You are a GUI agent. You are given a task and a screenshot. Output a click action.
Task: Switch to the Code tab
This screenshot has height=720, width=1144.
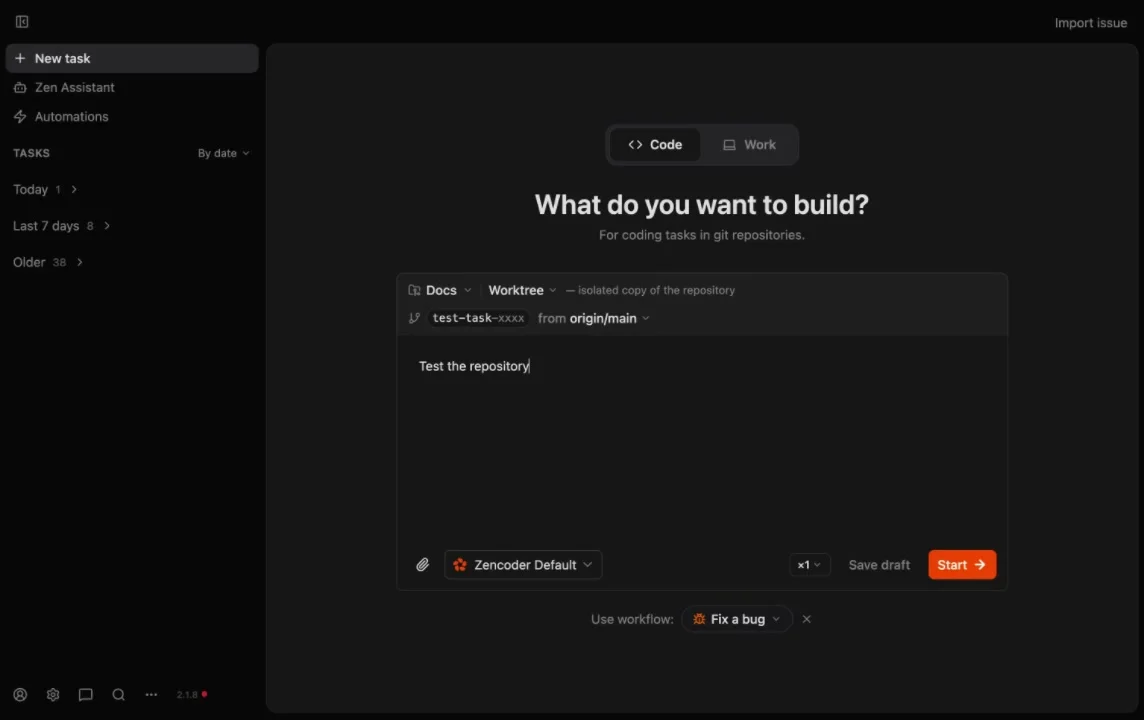click(x=655, y=144)
